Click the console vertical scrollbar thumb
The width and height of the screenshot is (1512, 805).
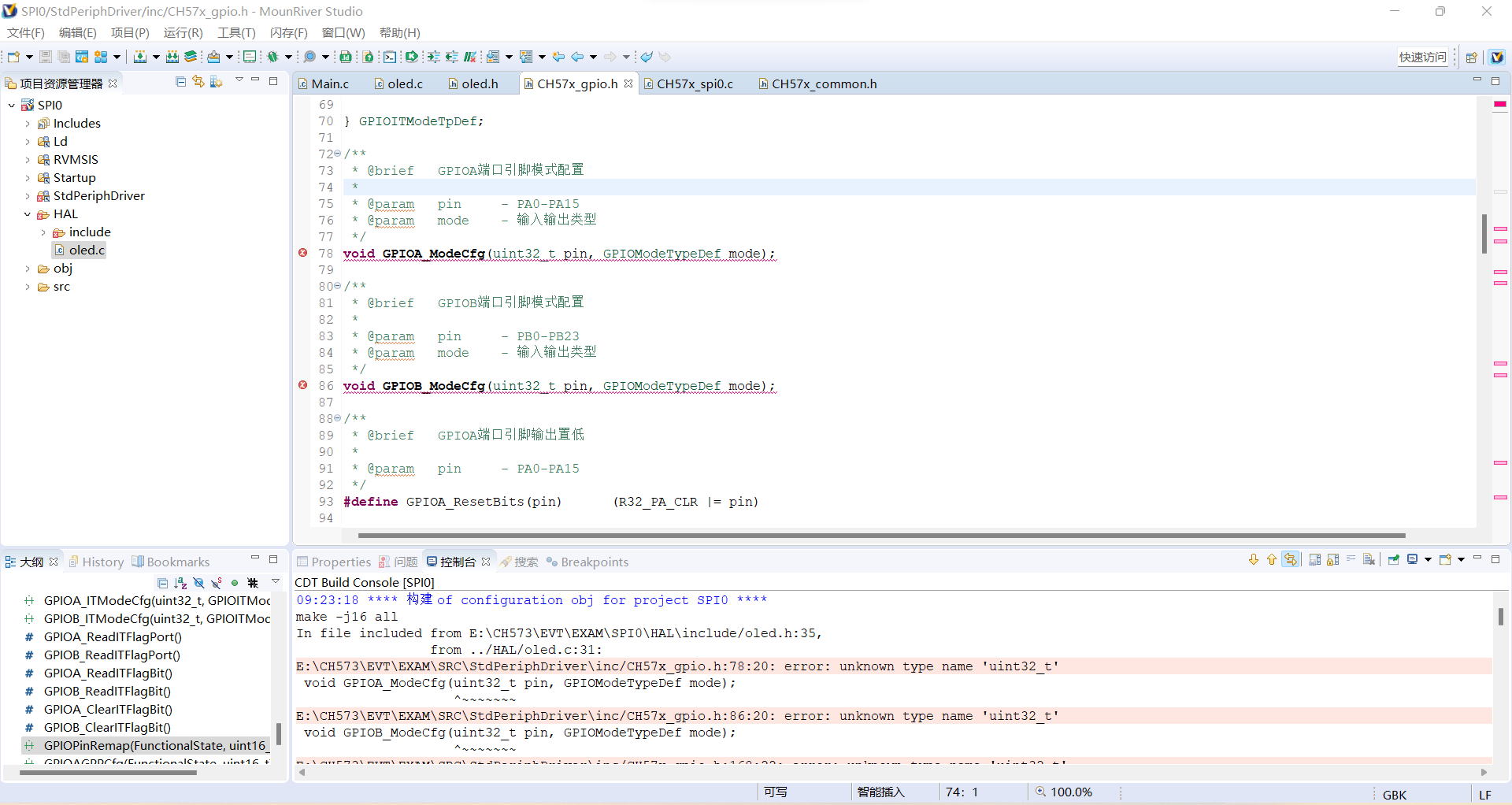pyautogui.click(x=1500, y=615)
